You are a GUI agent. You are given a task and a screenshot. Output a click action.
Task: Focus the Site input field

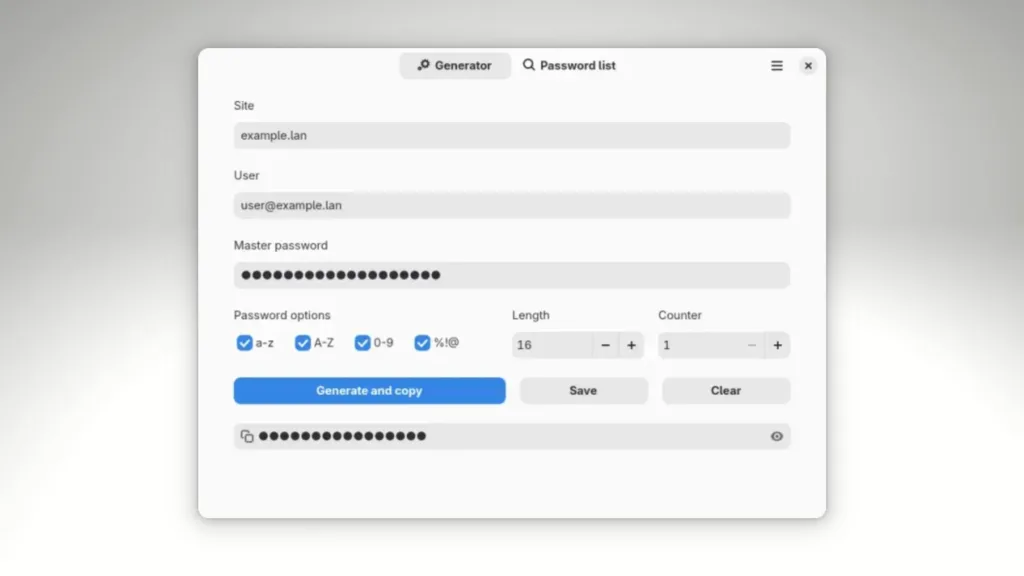point(512,135)
